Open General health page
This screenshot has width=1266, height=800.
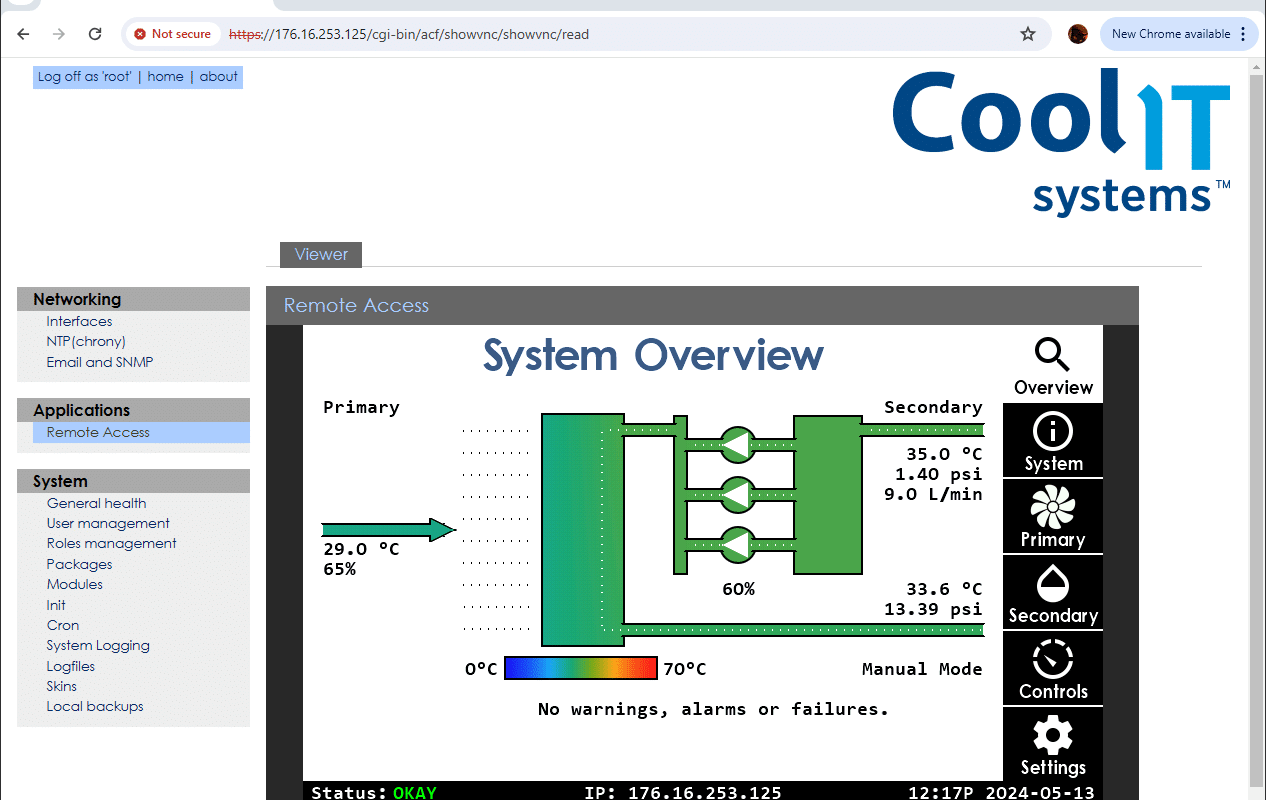tap(96, 503)
